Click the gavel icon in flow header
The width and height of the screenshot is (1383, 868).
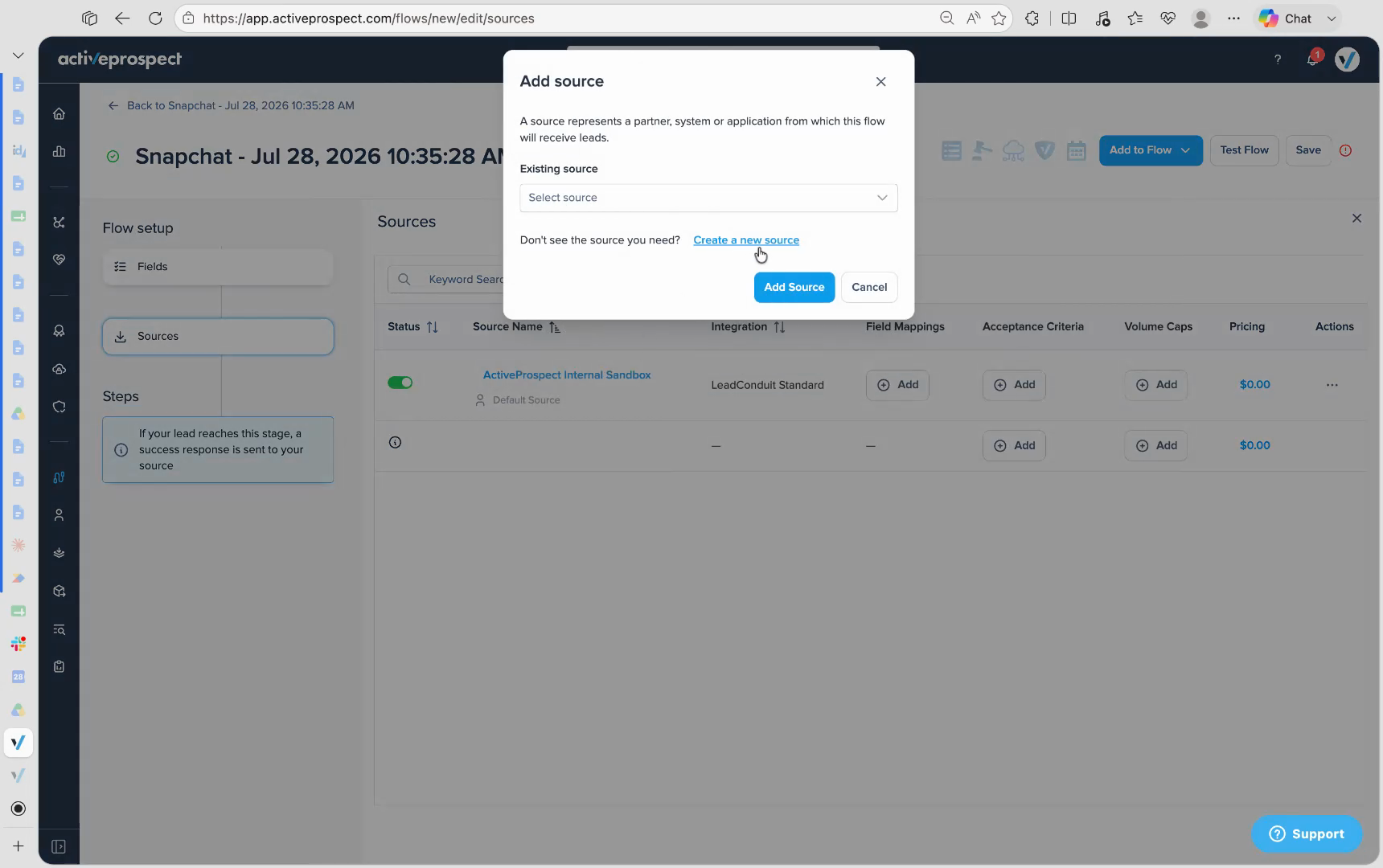tap(982, 150)
